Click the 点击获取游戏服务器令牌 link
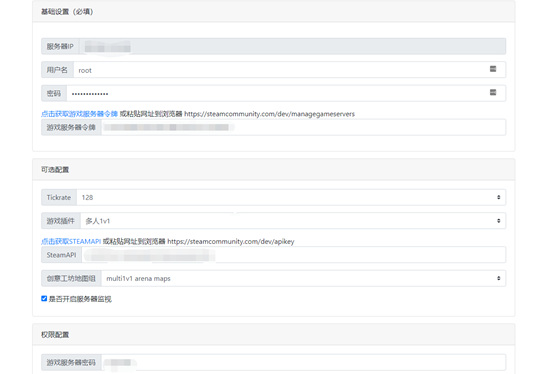Screen dimensions: 554x374 (x=79, y=114)
